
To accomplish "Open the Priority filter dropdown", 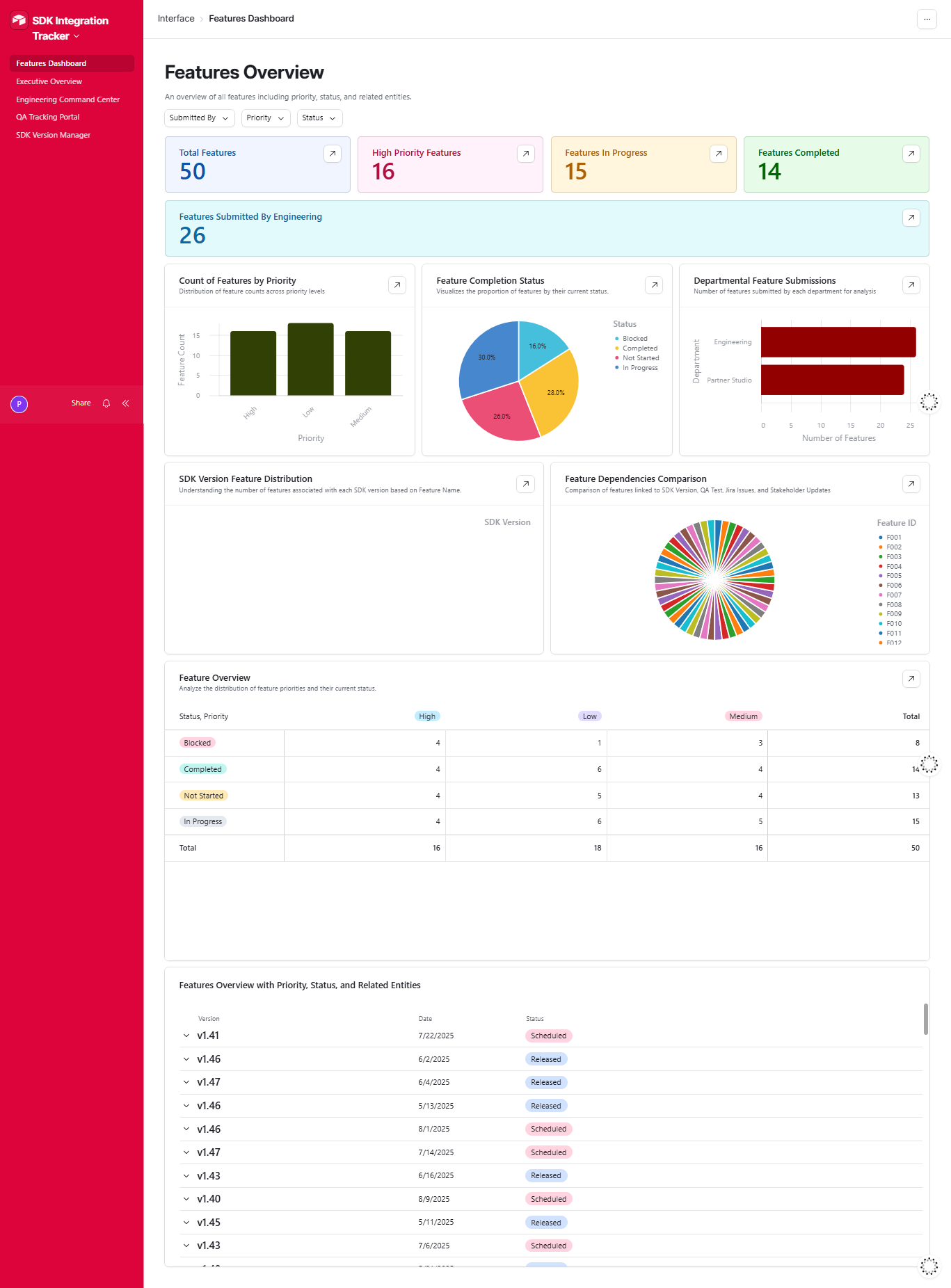I will click(266, 118).
